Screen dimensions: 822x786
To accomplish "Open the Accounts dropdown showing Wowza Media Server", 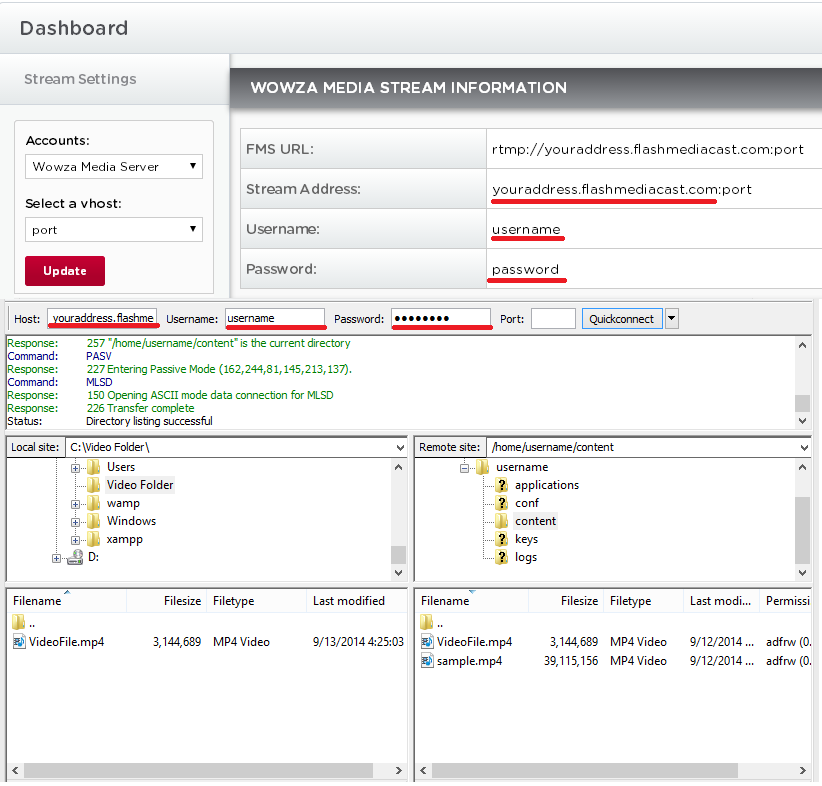I will coord(114,167).
